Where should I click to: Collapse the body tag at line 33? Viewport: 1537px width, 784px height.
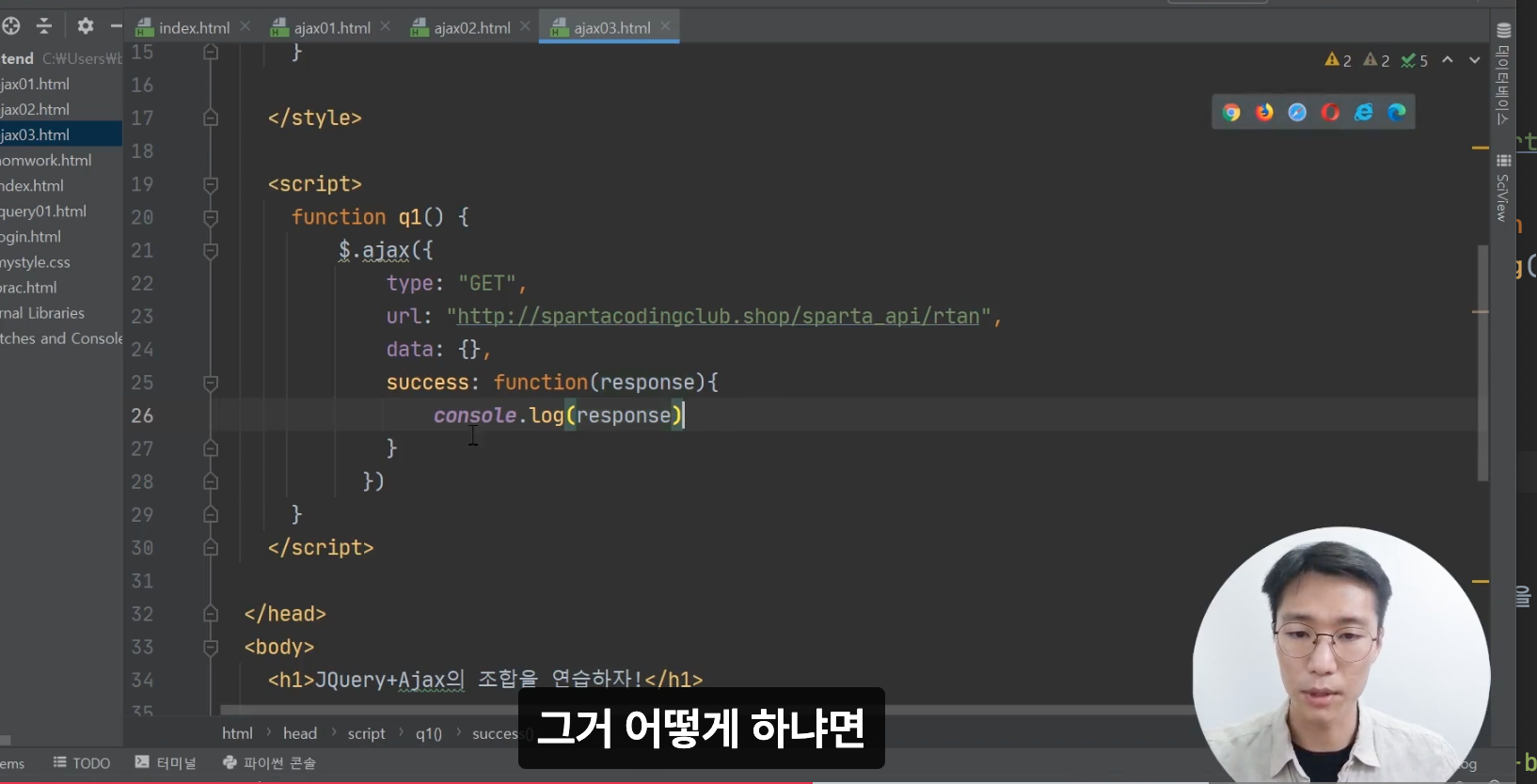coord(211,647)
